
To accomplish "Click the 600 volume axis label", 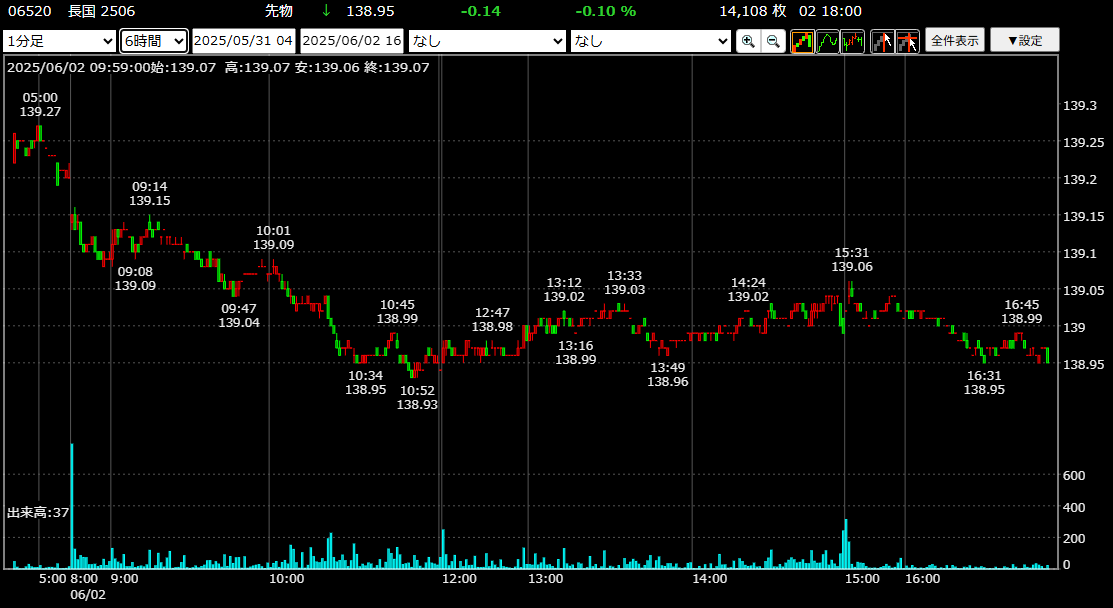I will [x=1073, y=475].
